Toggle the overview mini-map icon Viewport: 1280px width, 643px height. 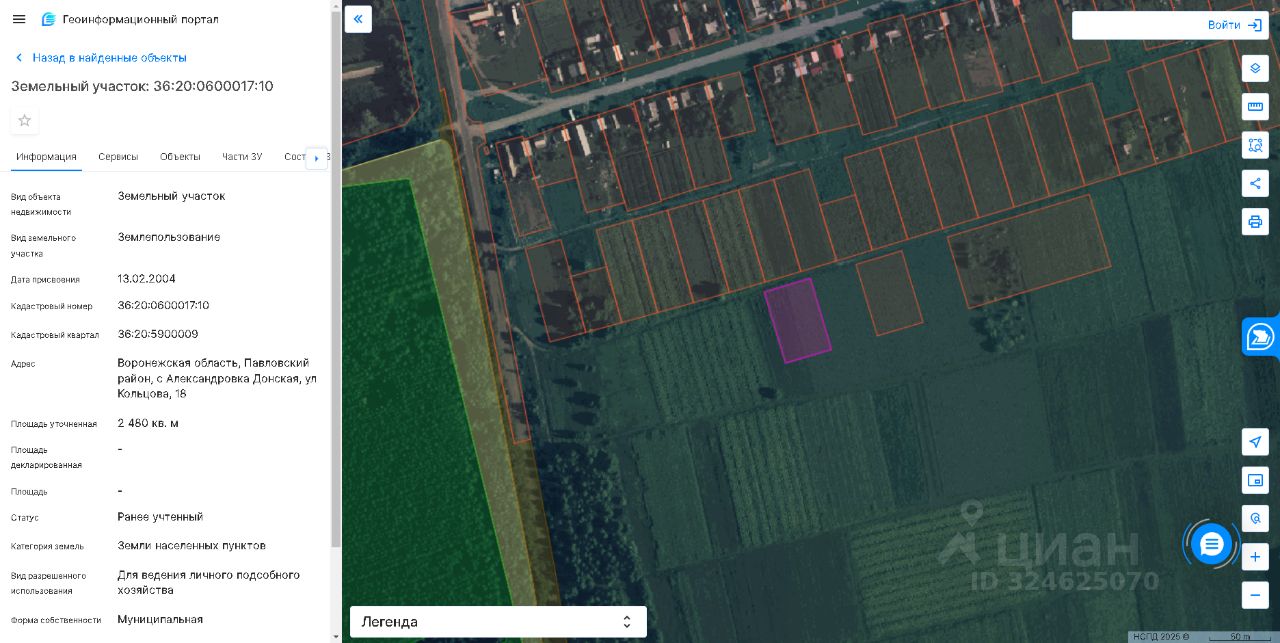(1255, 480)
